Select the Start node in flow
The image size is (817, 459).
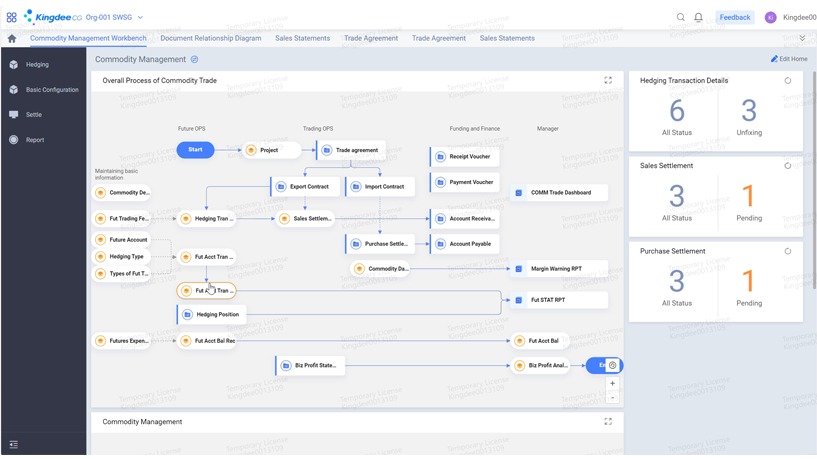pos(195,150)
